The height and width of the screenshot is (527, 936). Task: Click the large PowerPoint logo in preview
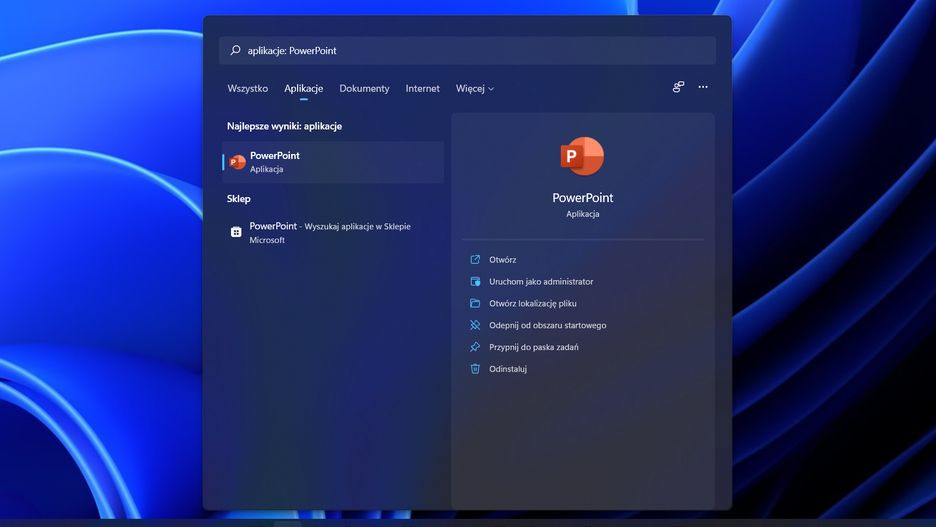click(583, 156)
